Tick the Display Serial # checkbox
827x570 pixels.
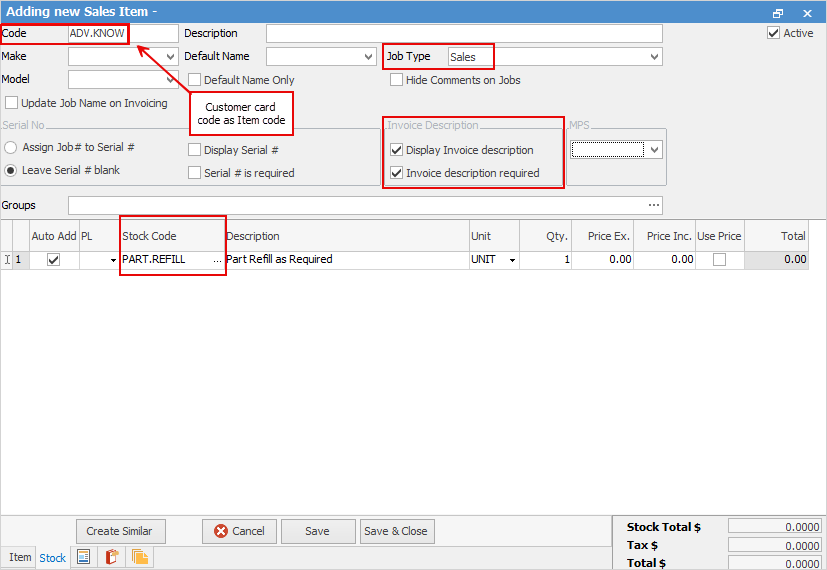(195, 150)
